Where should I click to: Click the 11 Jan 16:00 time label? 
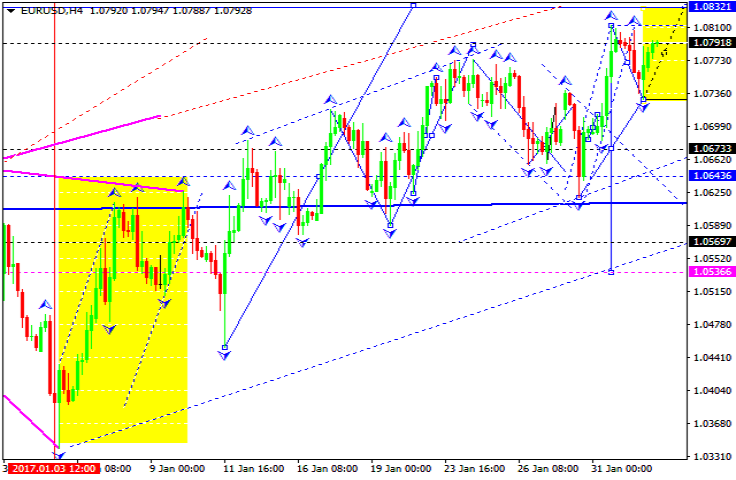coord(254,469)
